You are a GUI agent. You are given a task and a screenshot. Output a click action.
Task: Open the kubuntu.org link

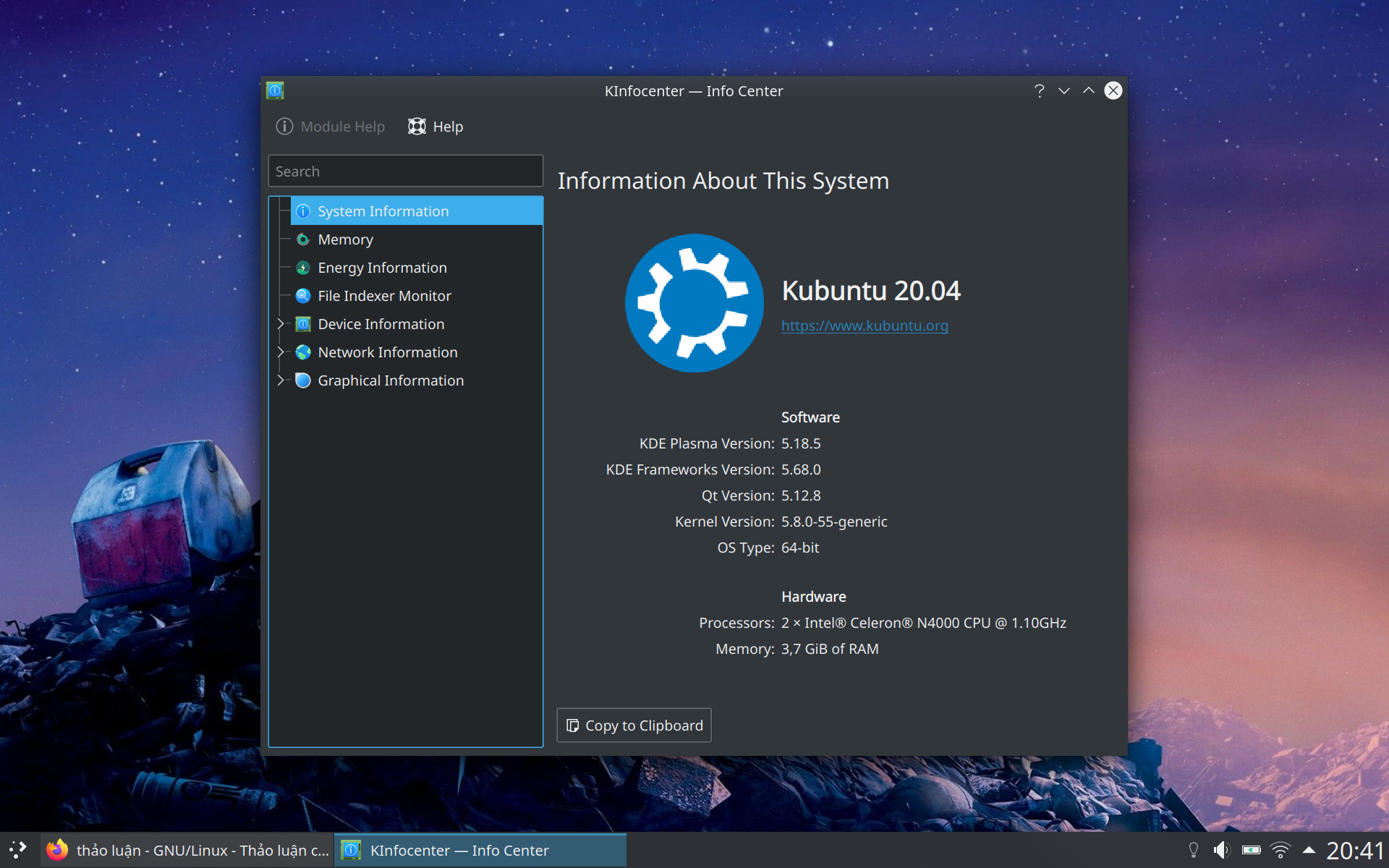(x=865, y=325)
